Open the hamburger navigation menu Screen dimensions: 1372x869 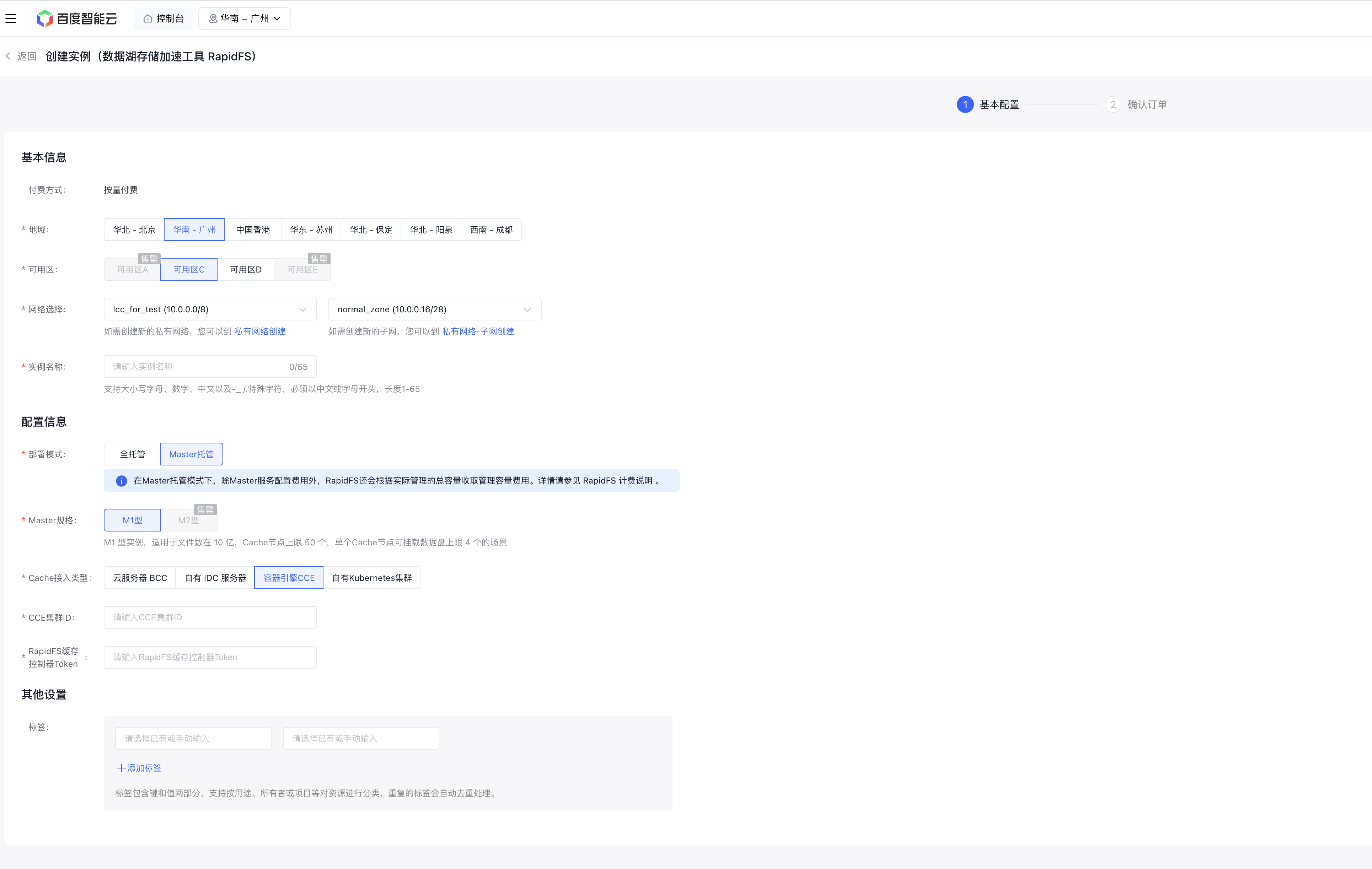(11, 19)
